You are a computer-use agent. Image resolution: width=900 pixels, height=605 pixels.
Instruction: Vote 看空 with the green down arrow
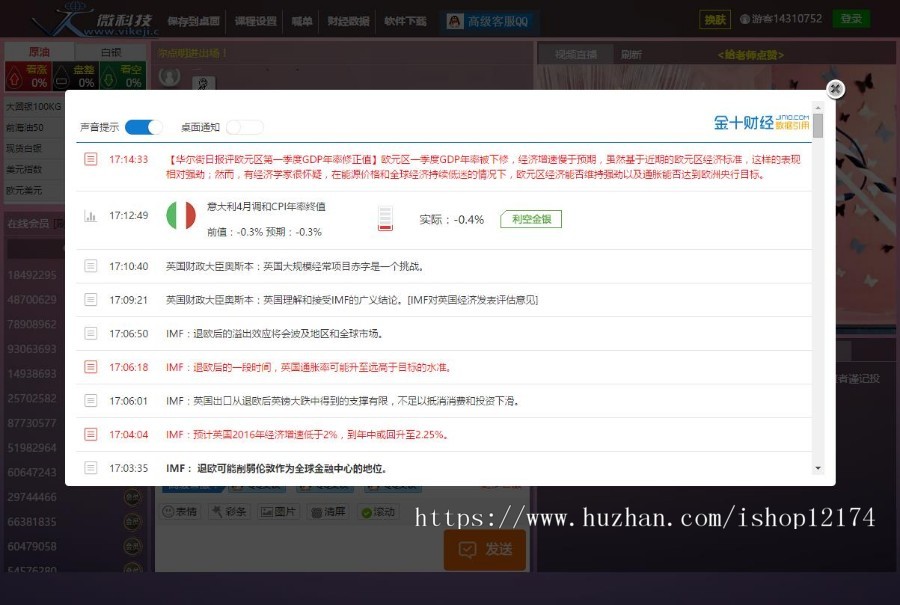(x=123, y=75)
